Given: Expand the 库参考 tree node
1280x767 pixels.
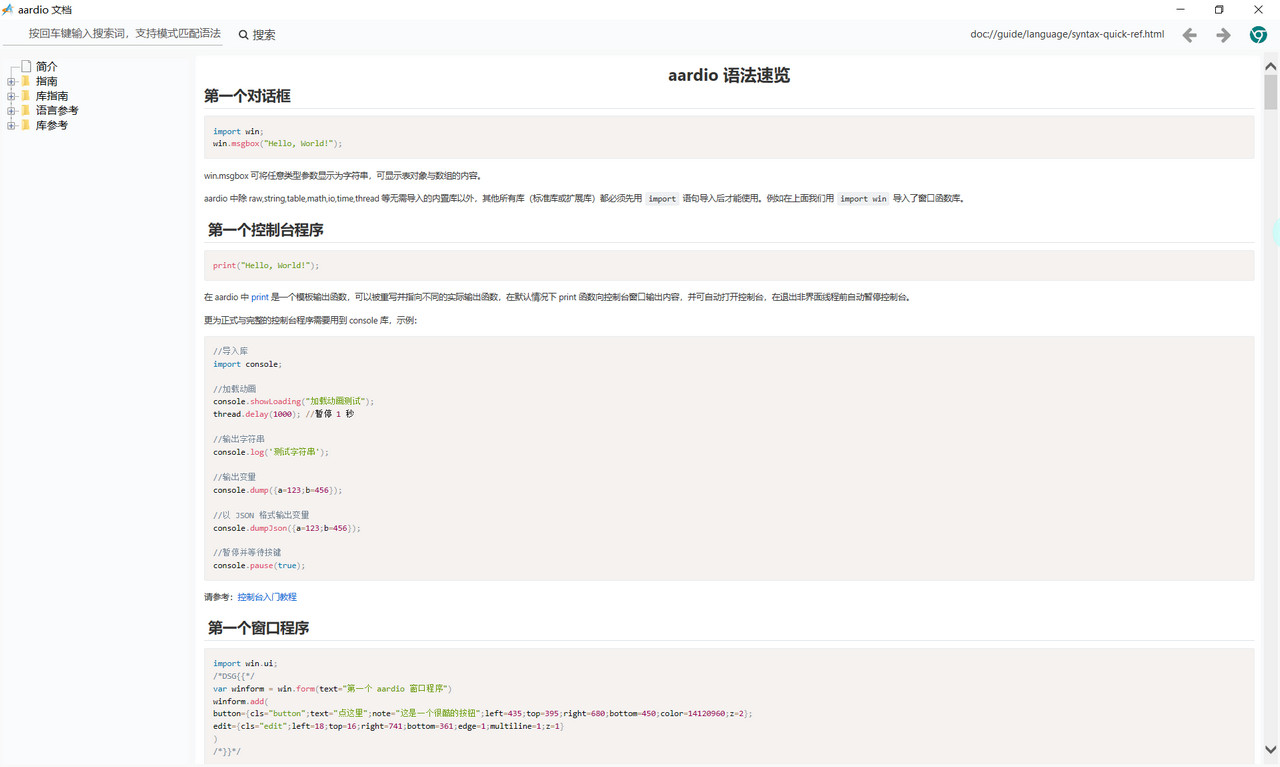Looking at the screenshot, I should (11, 126).
